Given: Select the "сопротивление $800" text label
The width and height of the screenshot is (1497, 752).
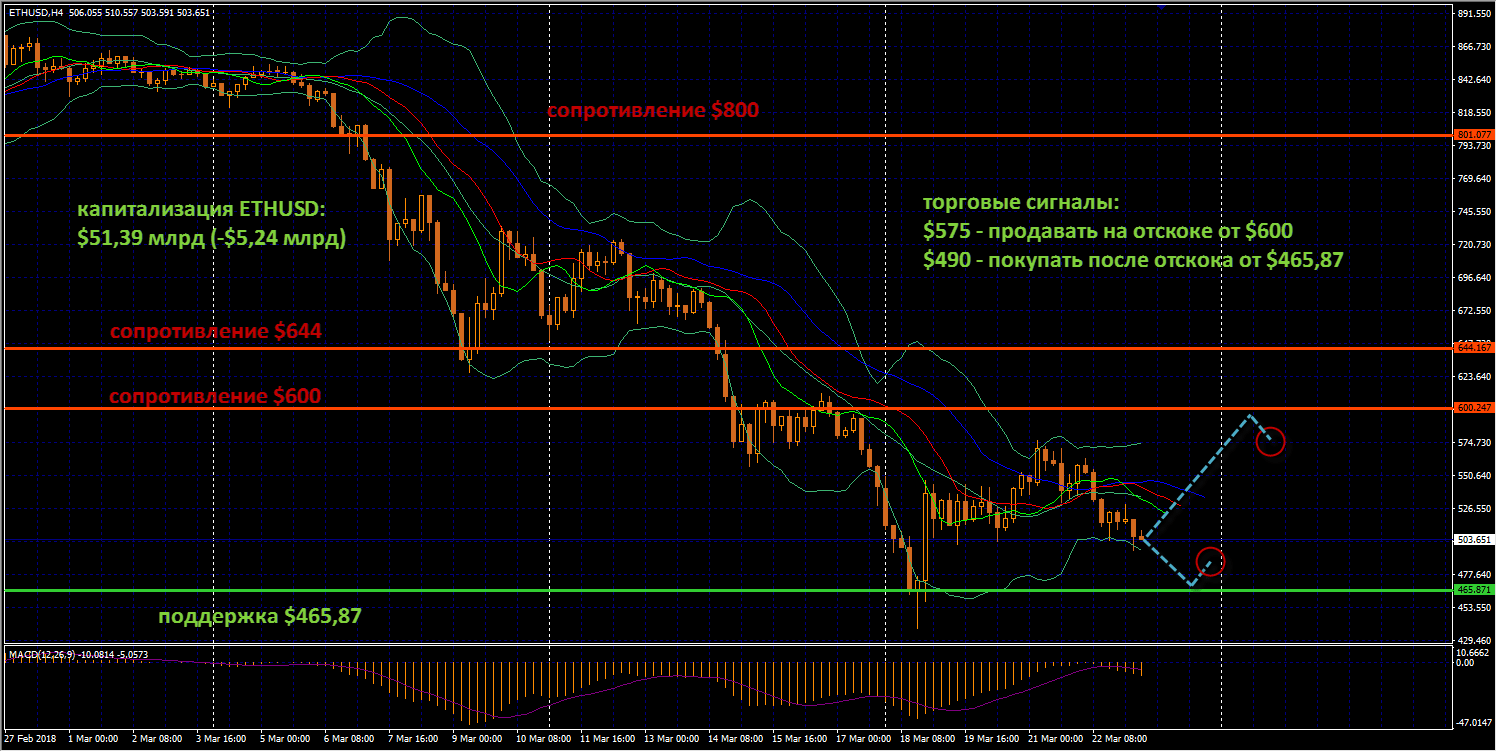Looking at the screenshot, I should click(652, 111).
